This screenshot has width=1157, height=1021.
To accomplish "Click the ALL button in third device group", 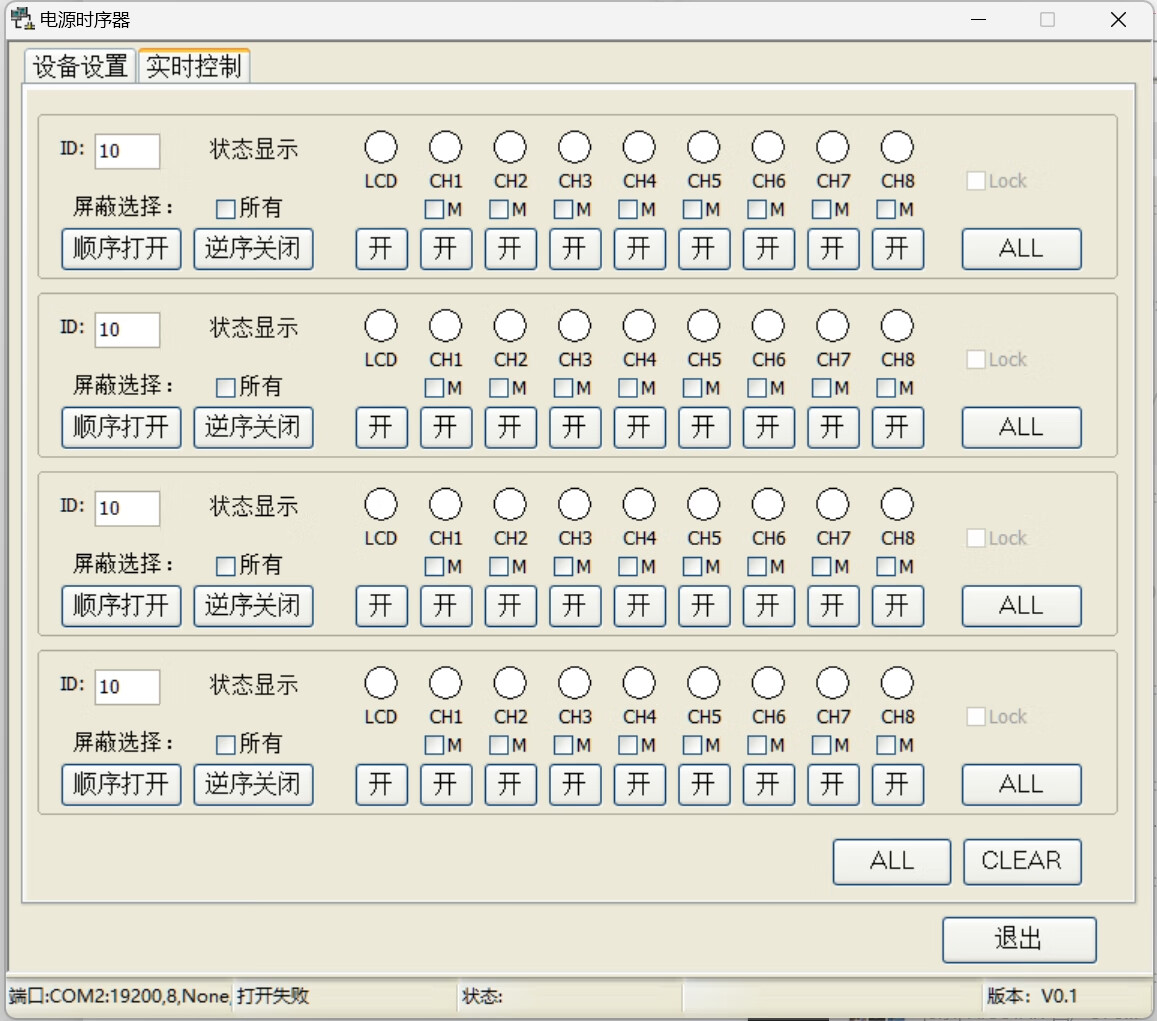I will pyautogui.click(x=1021, y=606).
